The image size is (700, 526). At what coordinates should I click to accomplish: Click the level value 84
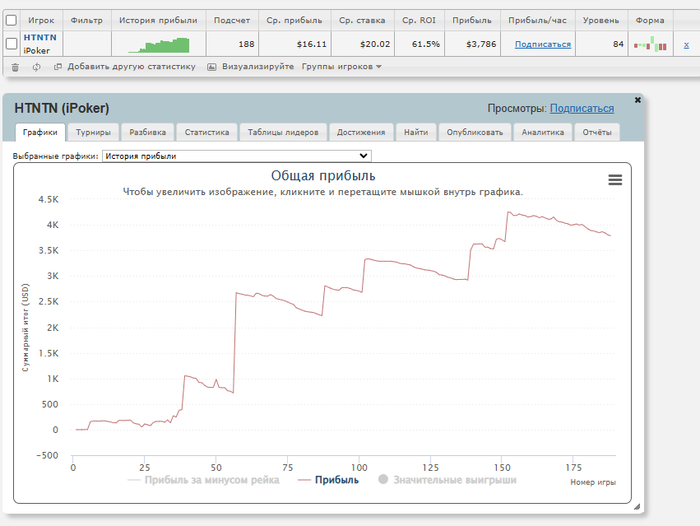(618, 44)
